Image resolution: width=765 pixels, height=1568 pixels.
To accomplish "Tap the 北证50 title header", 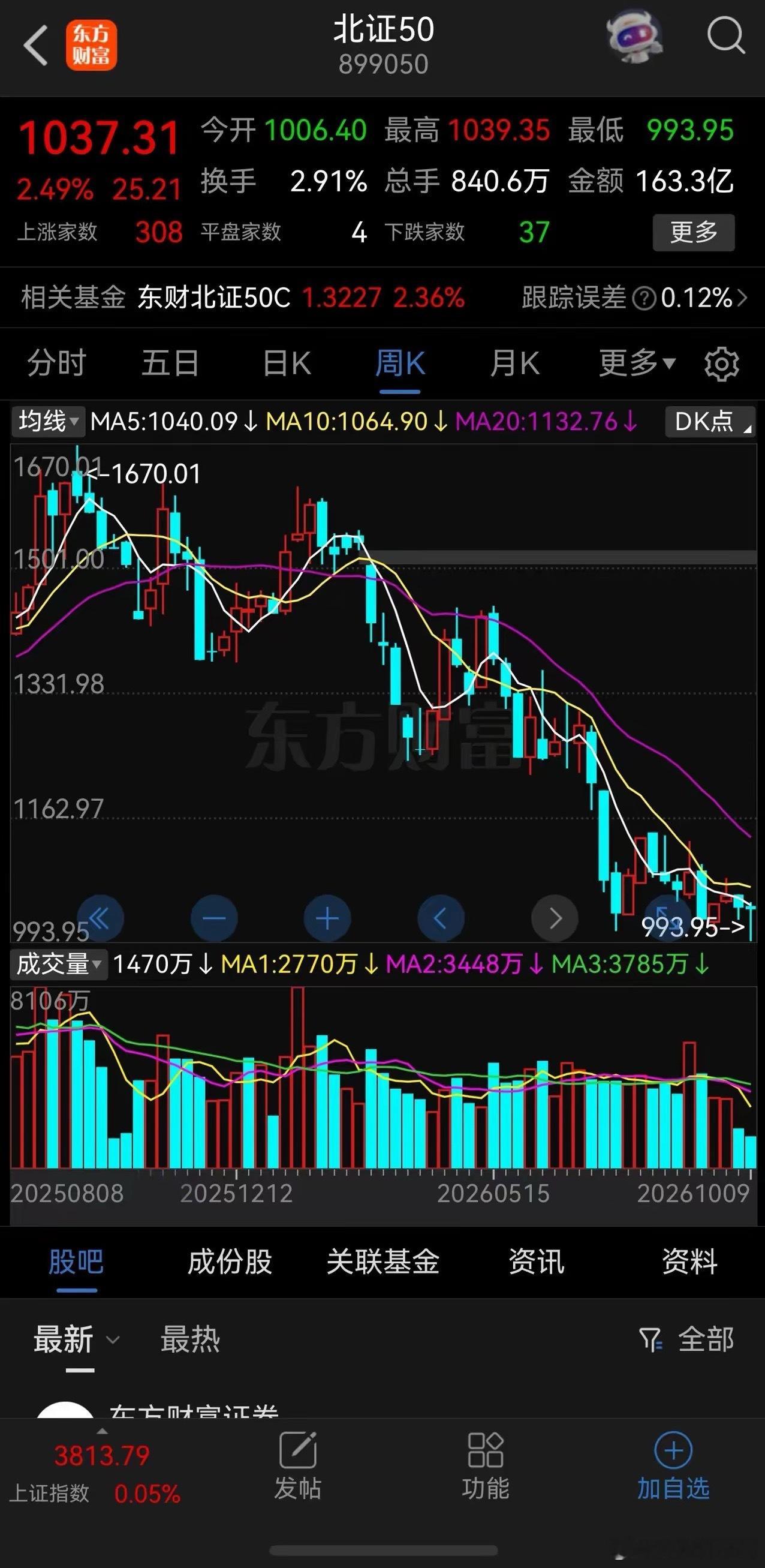I will click(x=384, y=30).
